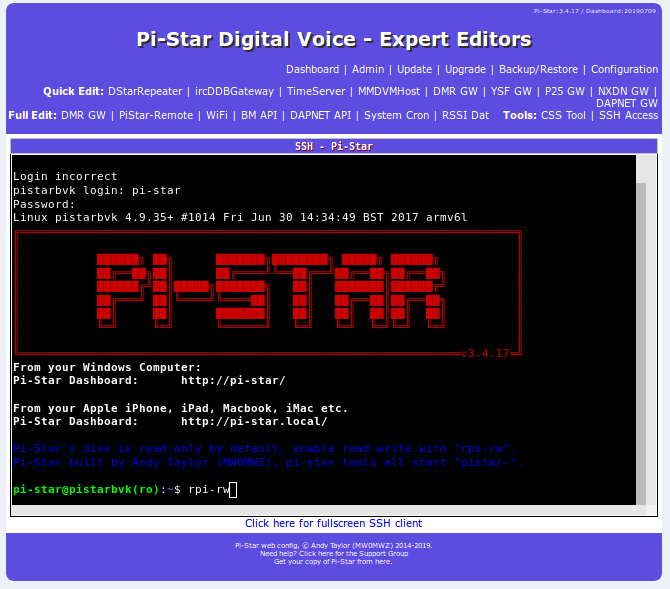Open Full Edit BM API
Screen dimensions: 670x589
[259, 115]
